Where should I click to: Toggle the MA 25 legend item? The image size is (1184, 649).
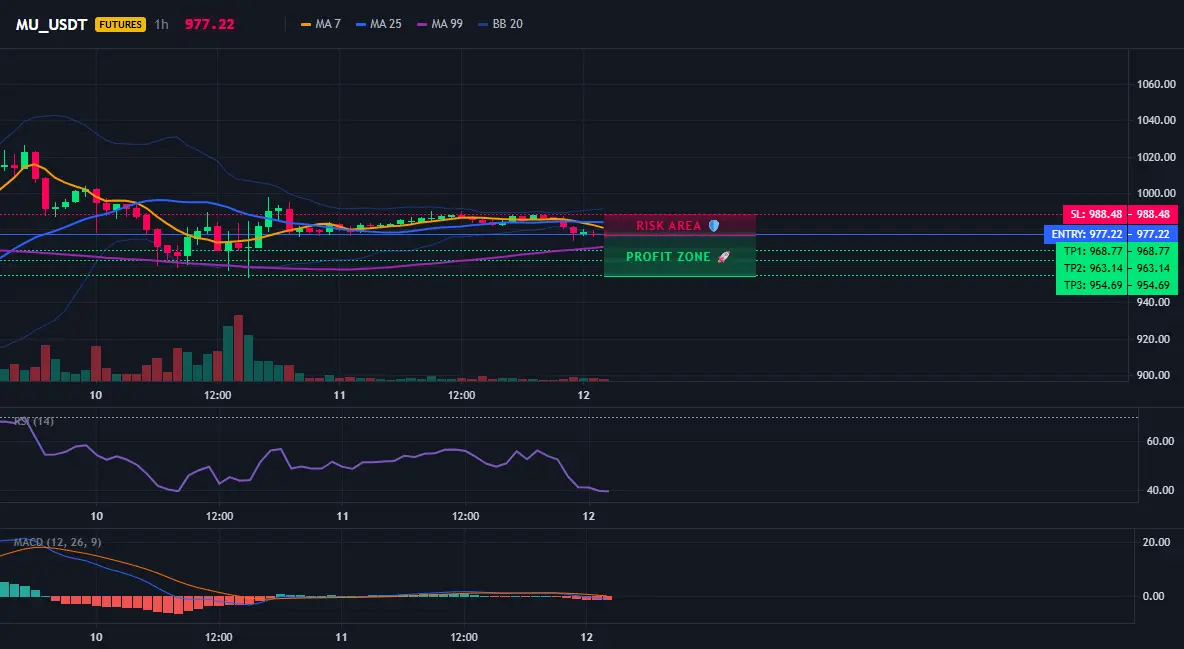click(x=379, y=24)
